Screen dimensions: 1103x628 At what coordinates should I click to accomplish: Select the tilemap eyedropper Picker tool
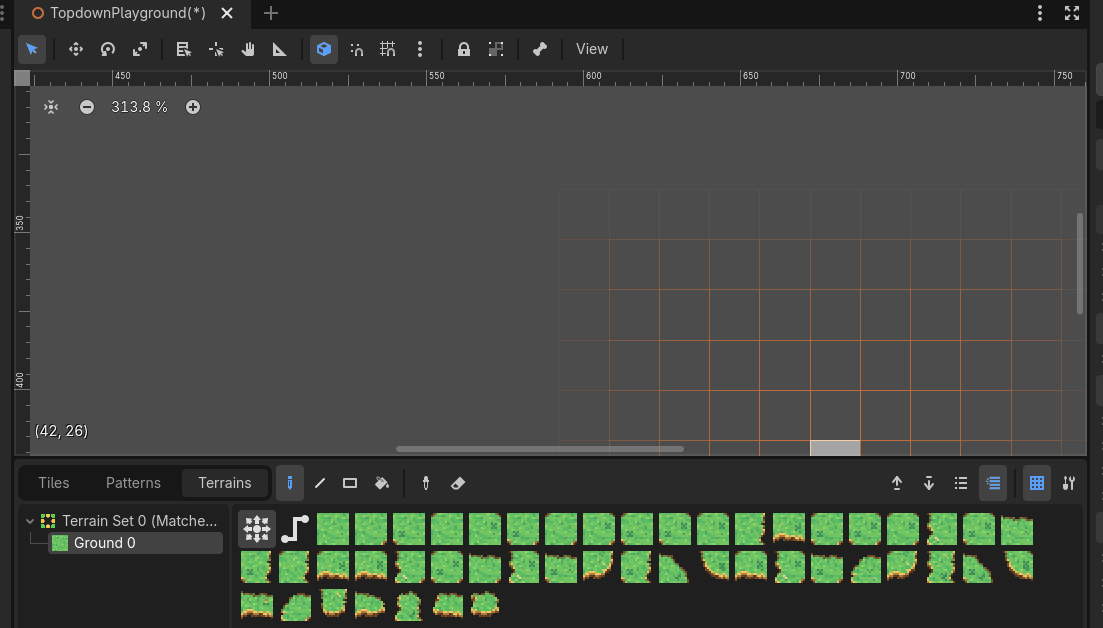pos(426,483)
